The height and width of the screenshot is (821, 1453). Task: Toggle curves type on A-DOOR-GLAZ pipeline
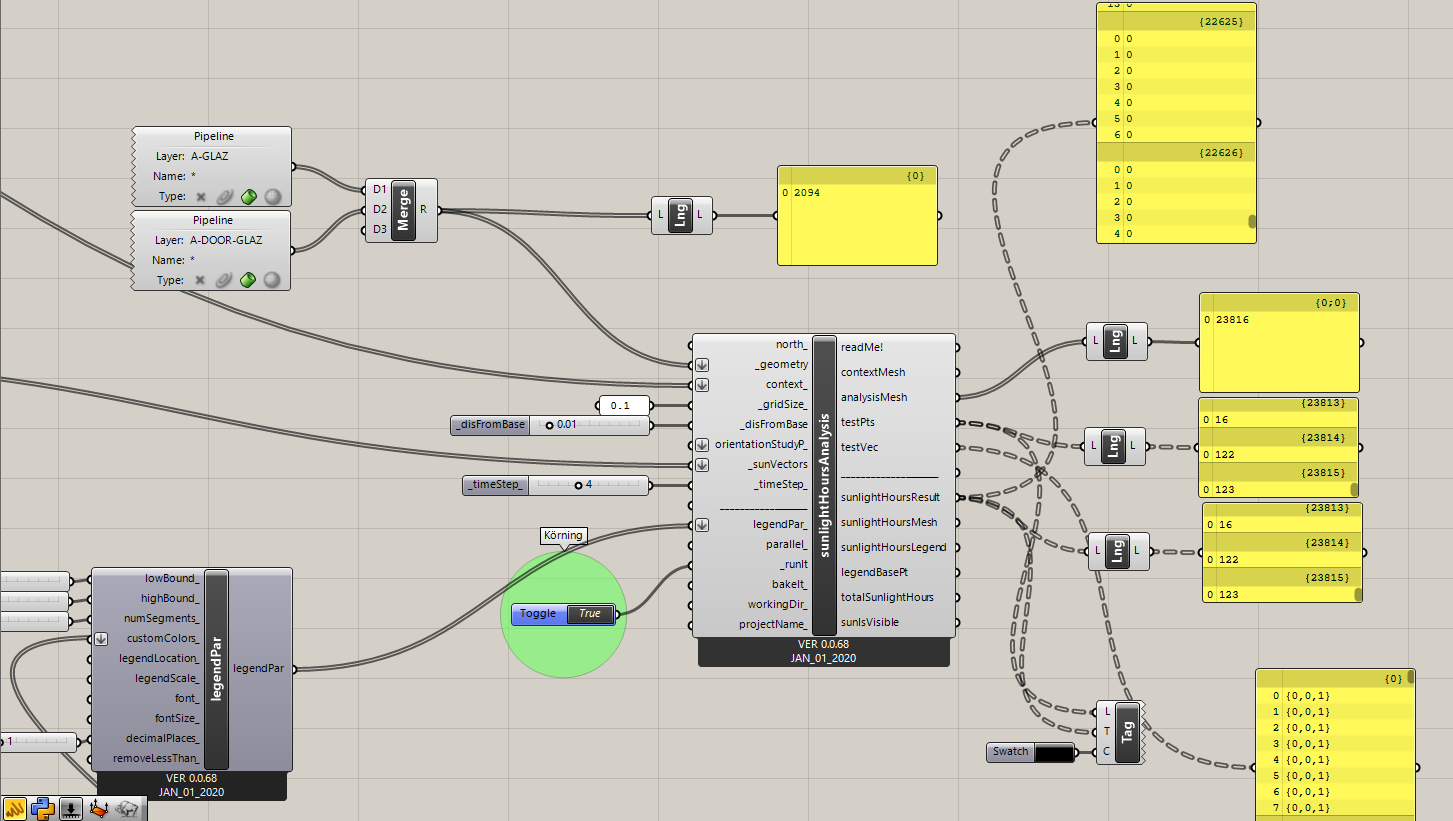(x=224, y=280)
